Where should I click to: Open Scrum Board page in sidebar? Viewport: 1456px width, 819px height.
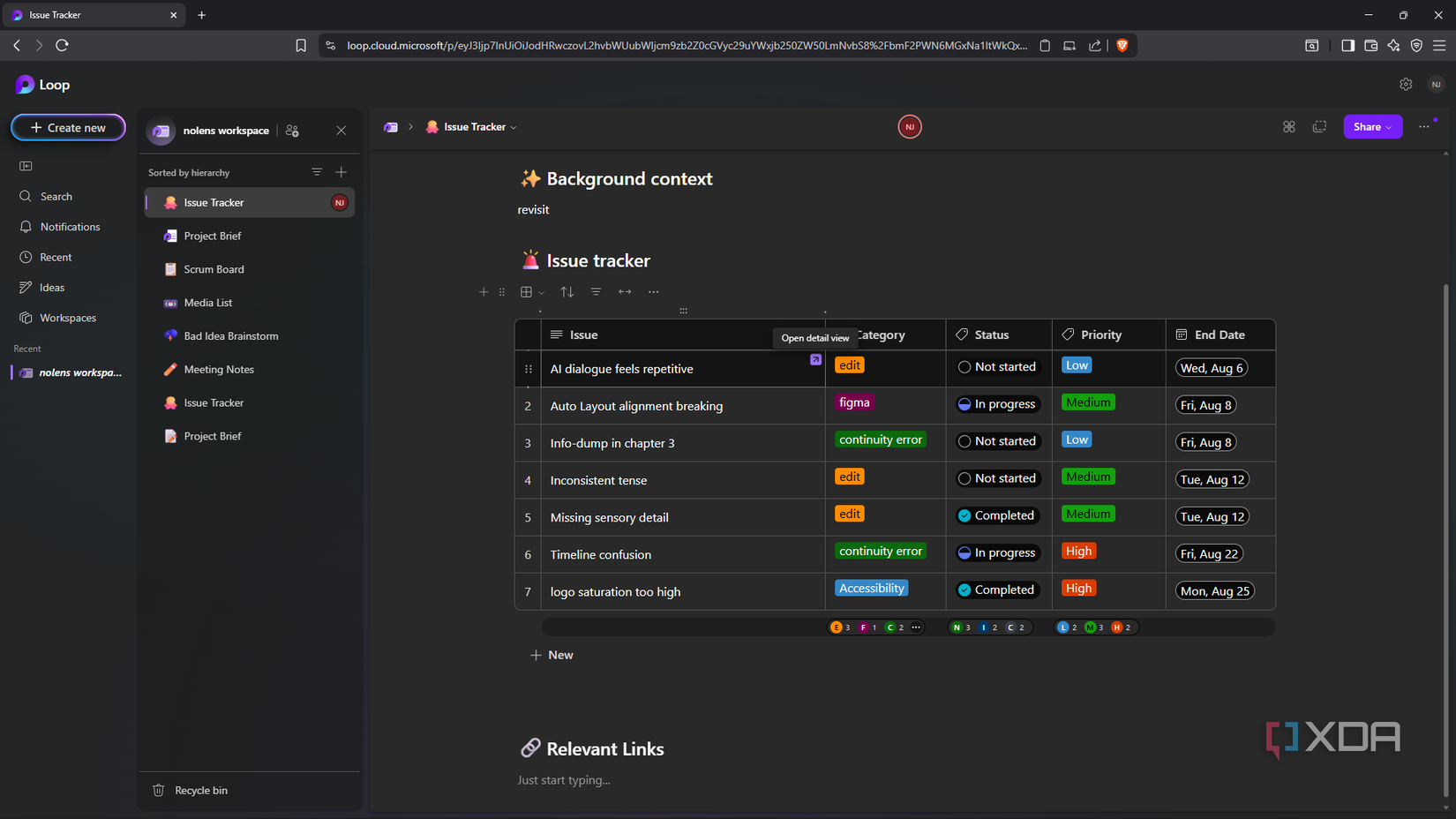coord(214,269)
